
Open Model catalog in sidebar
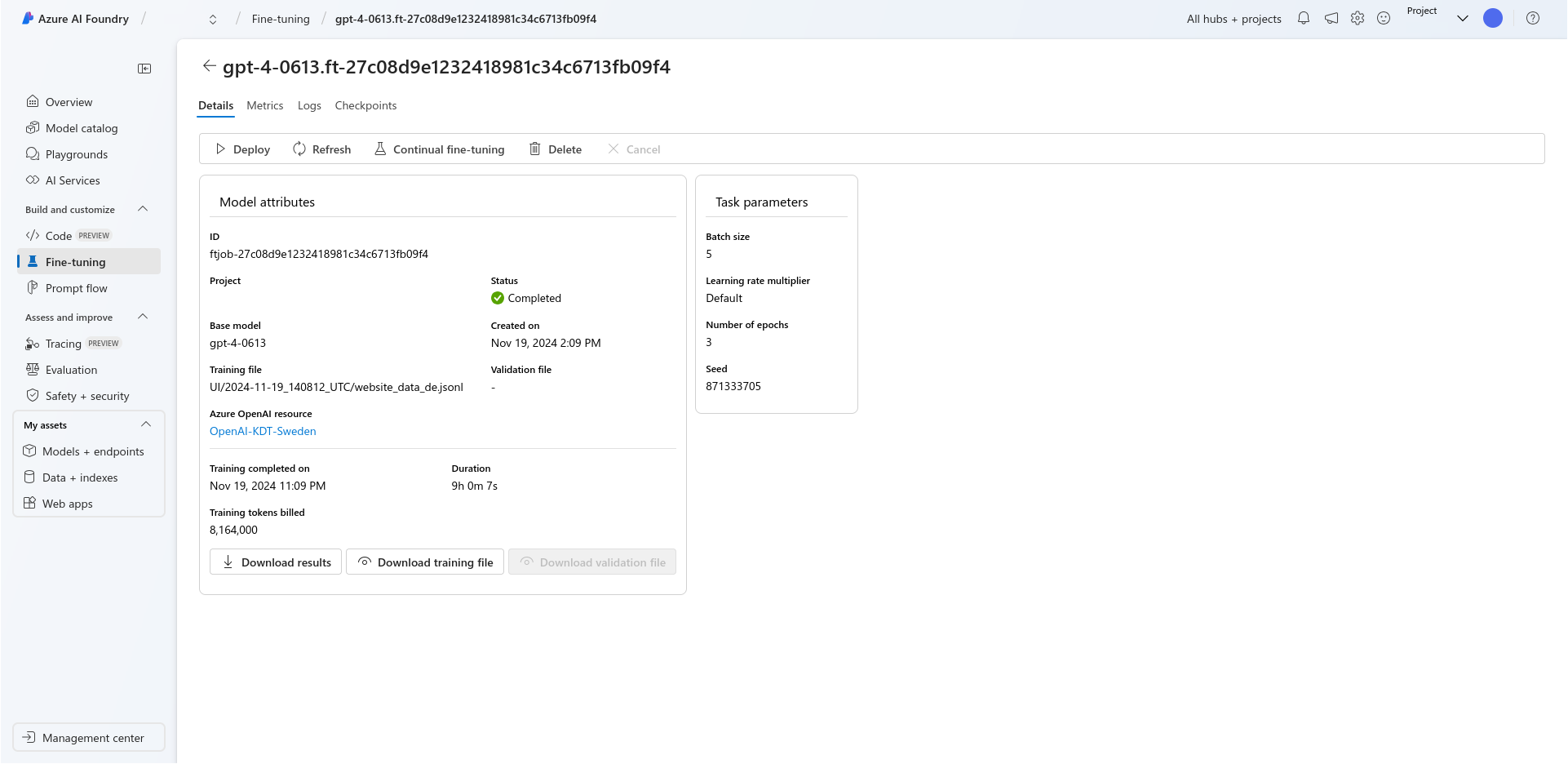88,128
